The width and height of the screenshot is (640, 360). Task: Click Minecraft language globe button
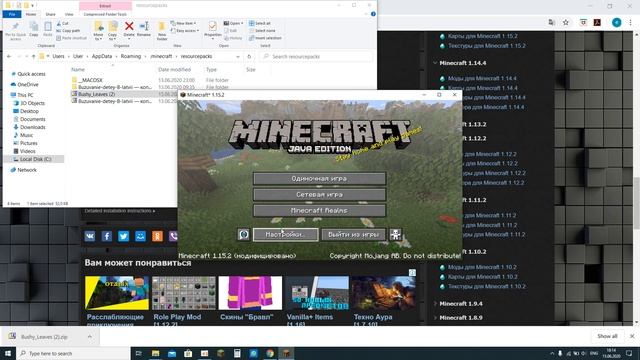point(244,234)
